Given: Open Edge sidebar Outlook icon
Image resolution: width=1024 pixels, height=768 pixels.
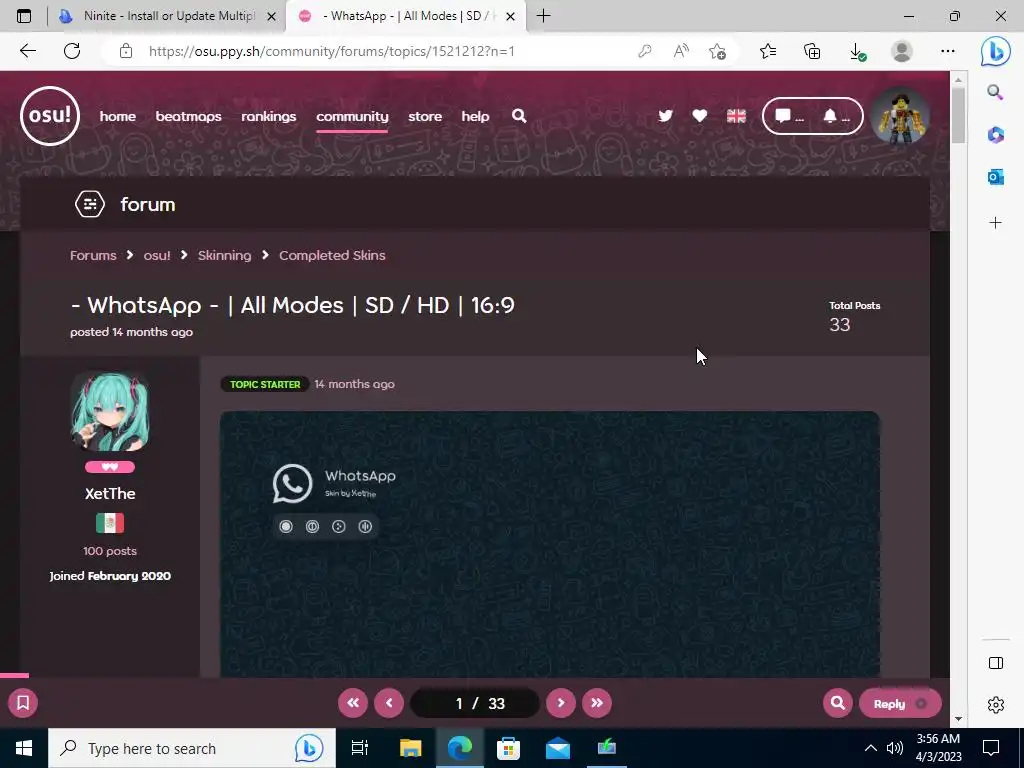Looking at the screenshot, I should pyautogui.click(x=995, y=176).
